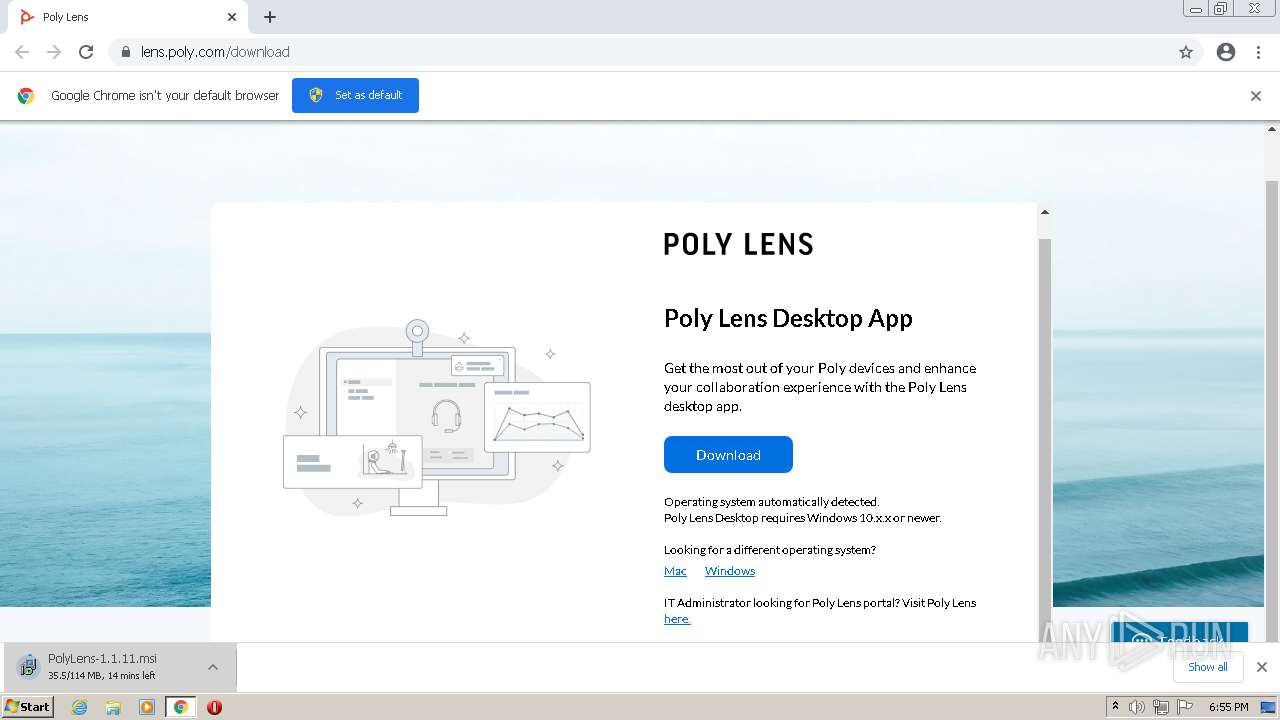
Task: Close the downloads shelf
Action: pos(1262,667)
